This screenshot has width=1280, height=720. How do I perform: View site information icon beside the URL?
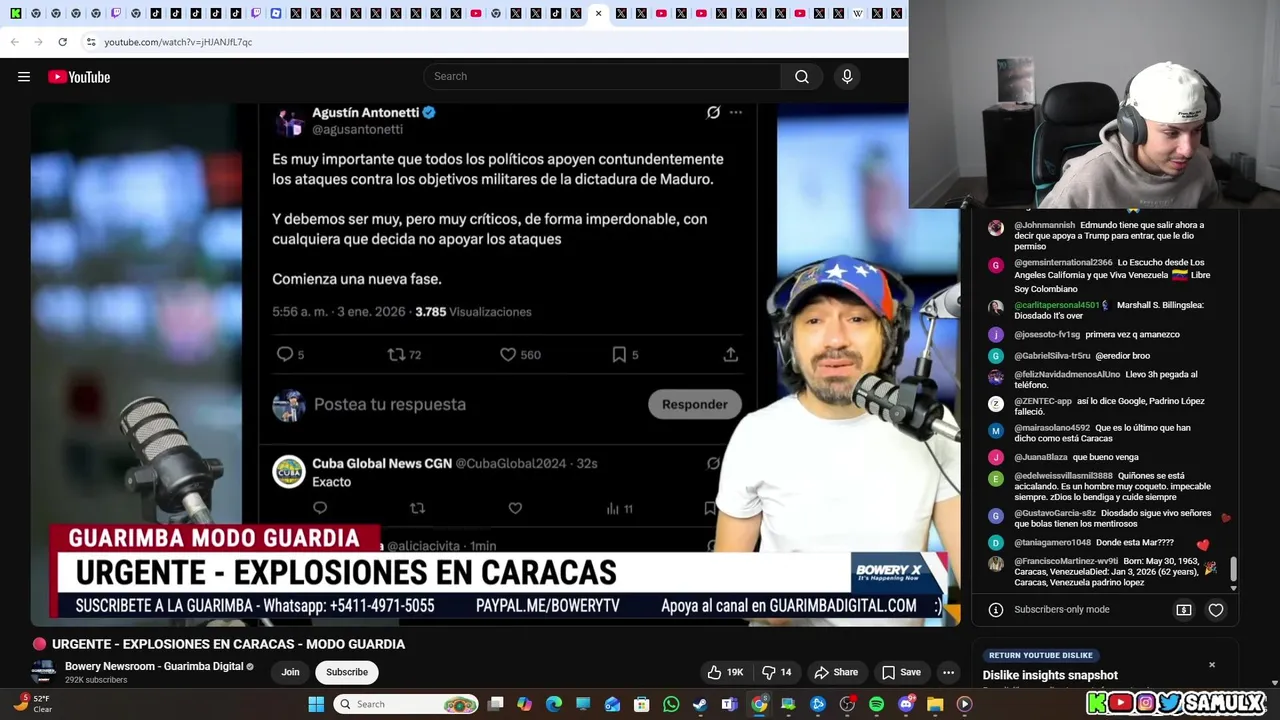pos(91,42)
